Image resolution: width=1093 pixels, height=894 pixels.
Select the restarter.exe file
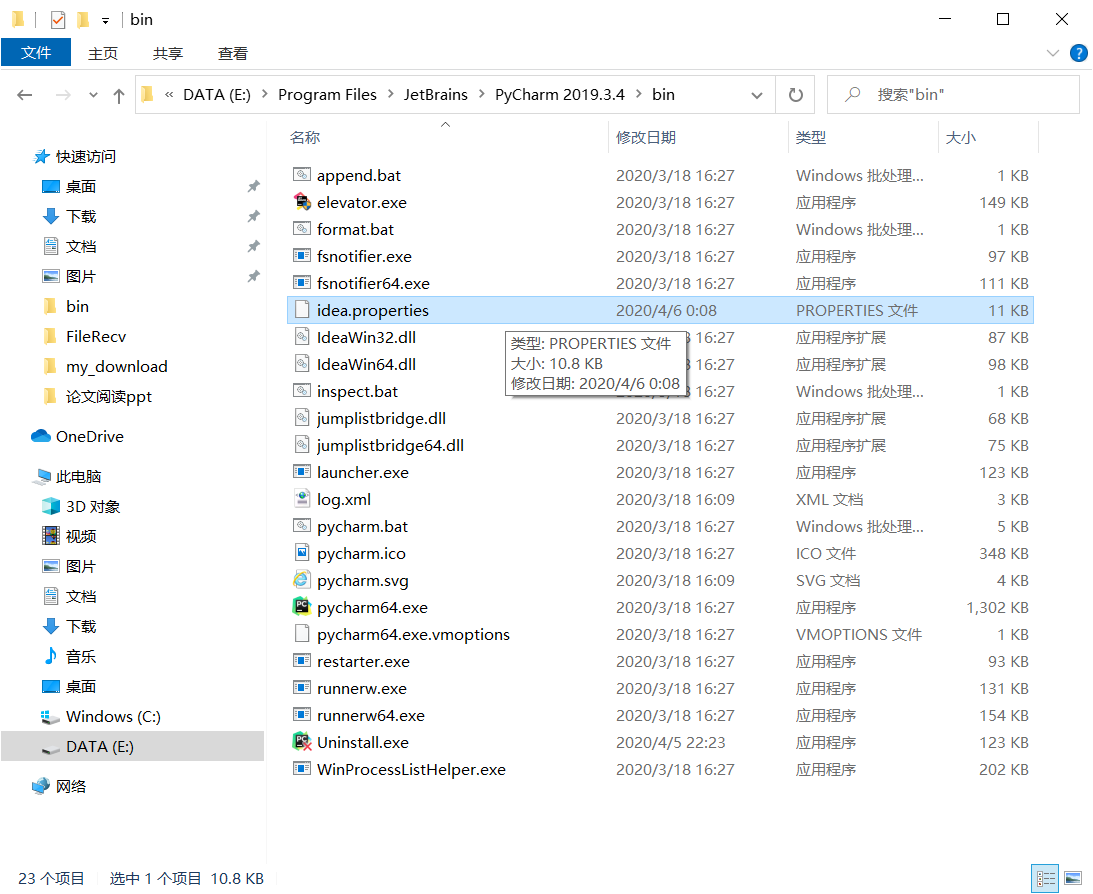pos(660,661)
